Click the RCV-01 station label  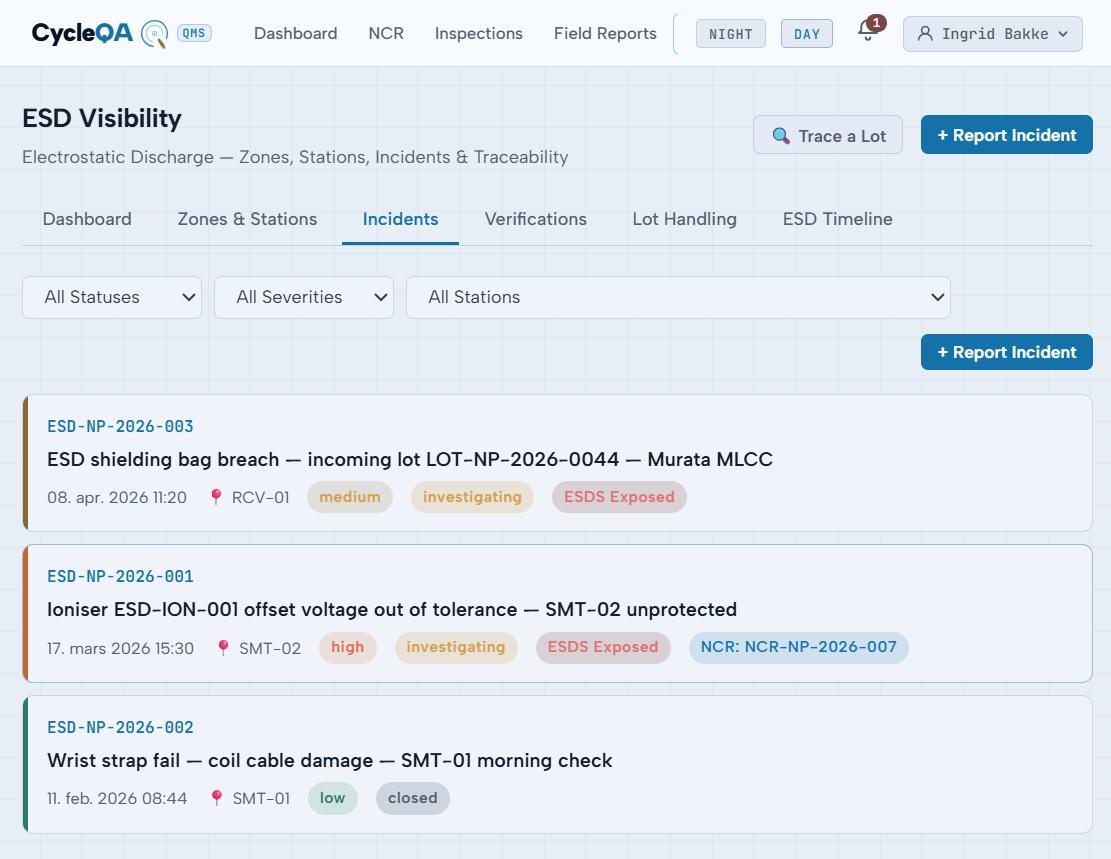261,498
